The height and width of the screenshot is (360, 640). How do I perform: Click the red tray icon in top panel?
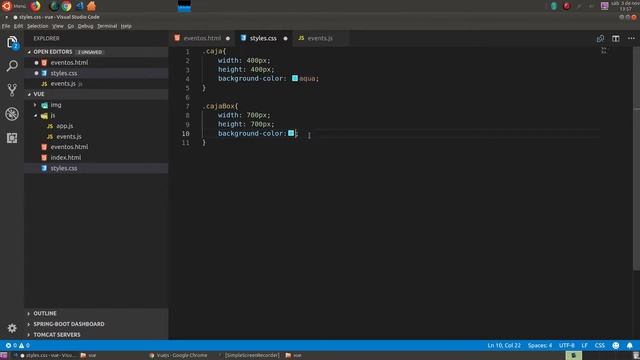567,6
